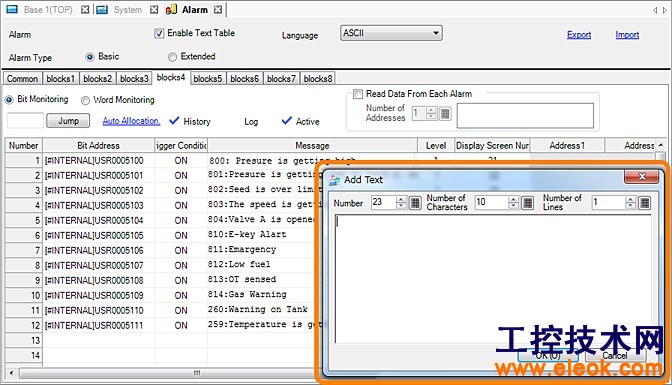Click the Base 1(TOP) screen icon
Viewport: 672px width, 385px height.
[12, 9]
